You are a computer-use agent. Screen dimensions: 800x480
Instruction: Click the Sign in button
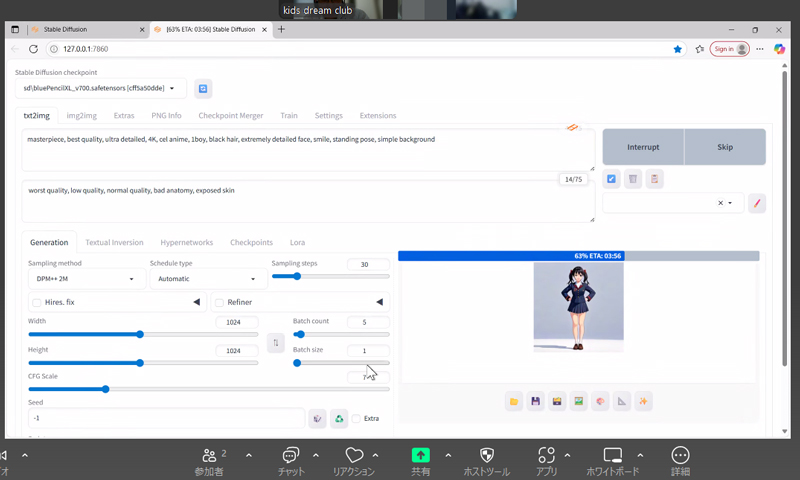(x=730, y=49)
